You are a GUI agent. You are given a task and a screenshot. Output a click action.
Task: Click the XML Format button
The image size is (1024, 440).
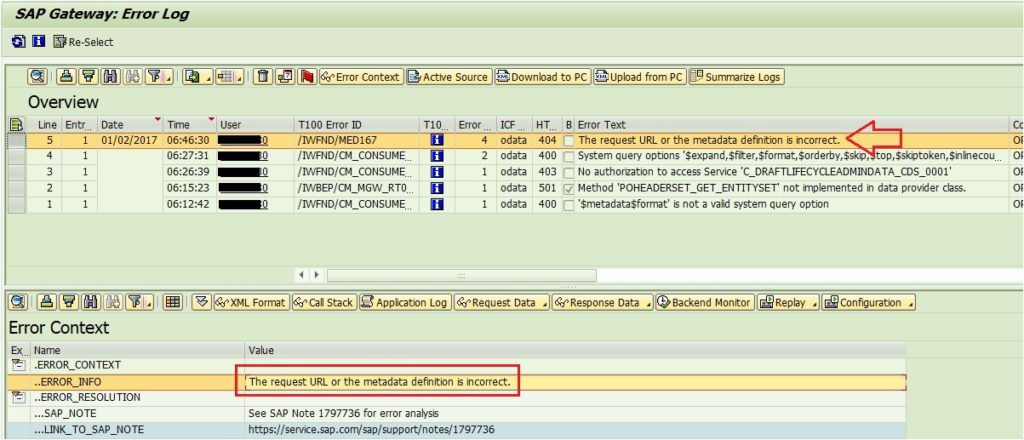tap(251, 302)
